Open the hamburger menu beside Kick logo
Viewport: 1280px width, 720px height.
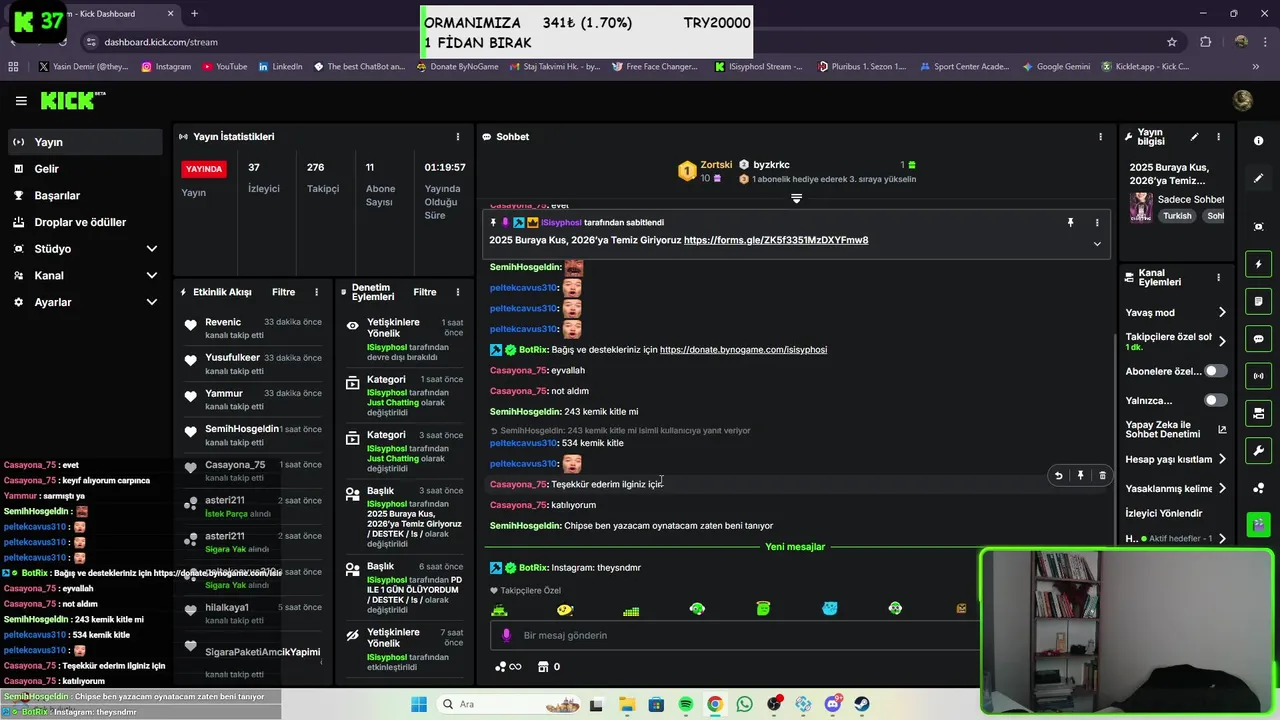21,101
